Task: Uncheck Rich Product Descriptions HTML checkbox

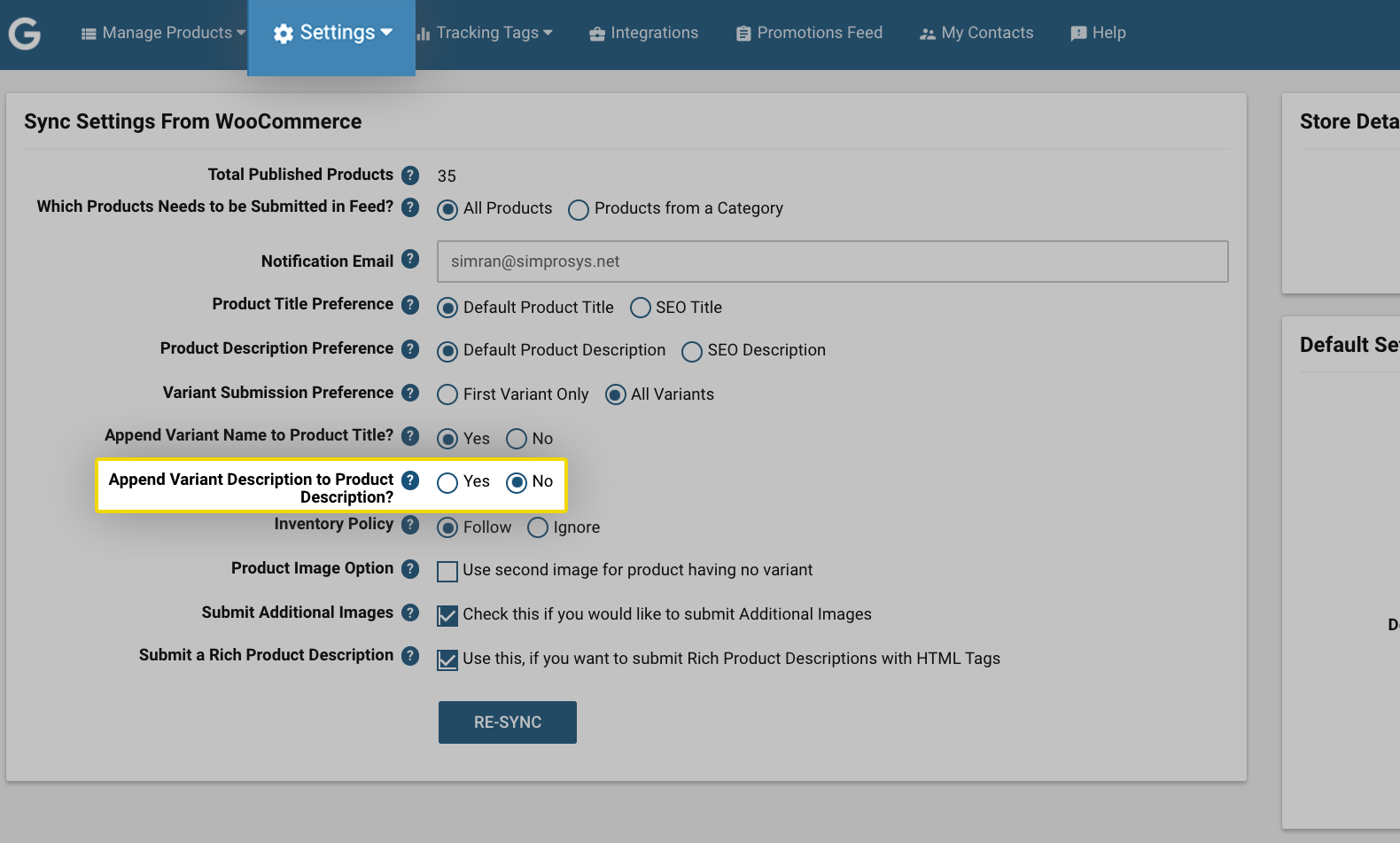Action: [447, 660]
